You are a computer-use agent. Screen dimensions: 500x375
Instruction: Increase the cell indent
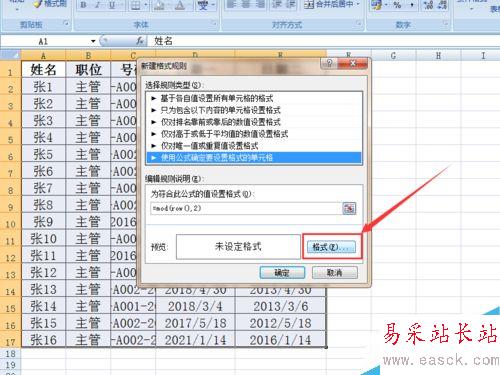(291, 4)
